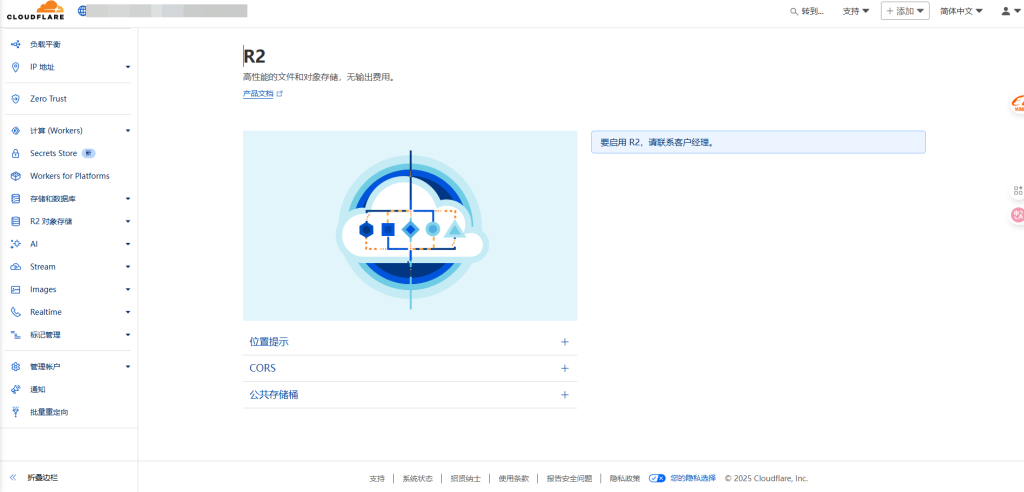Click the 要启用 R2 notice banner

pos(758,142)
